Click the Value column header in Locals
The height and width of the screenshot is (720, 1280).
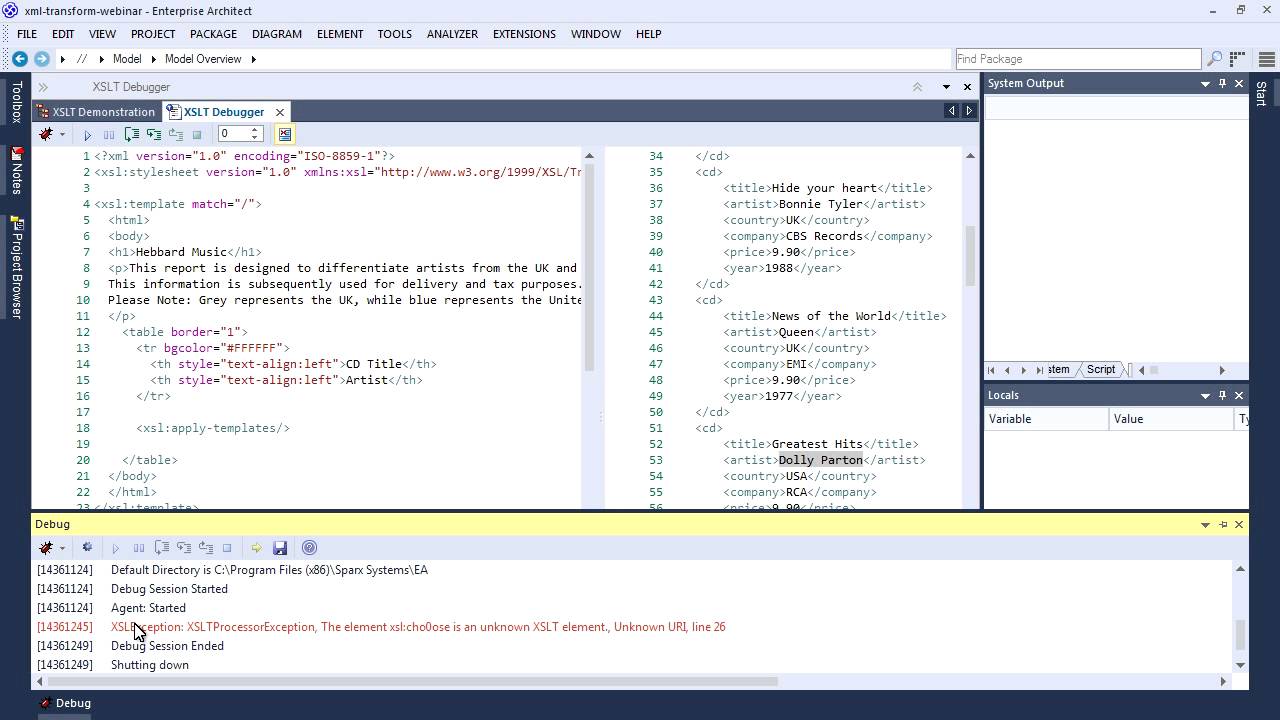coord(1171,419)
